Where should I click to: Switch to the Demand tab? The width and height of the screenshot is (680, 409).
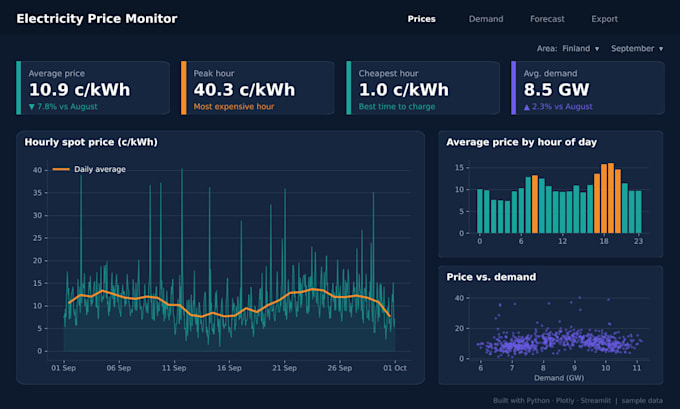(486, 19)
